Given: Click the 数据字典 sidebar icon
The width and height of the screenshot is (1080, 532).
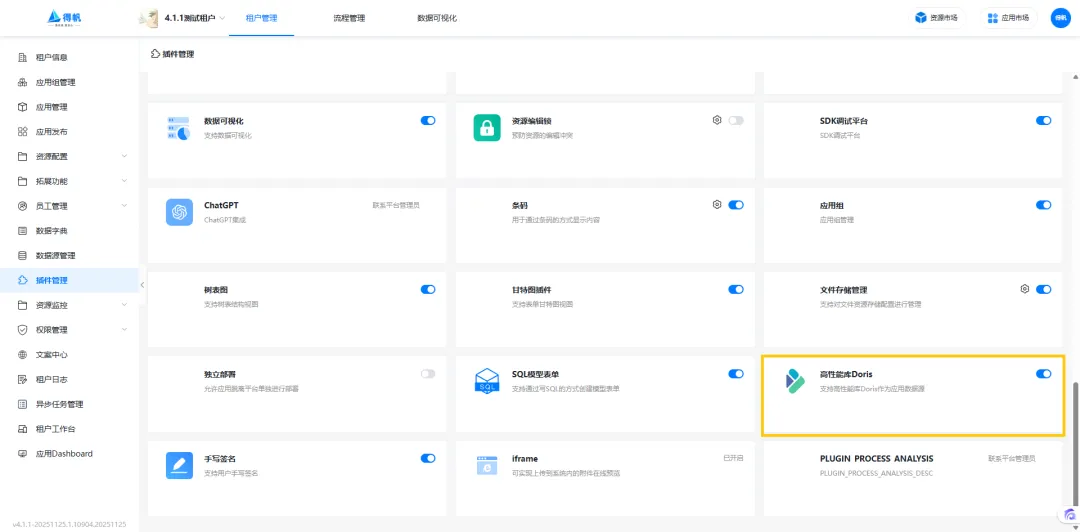Looking at the screenshot, I should tap(22, 231).
